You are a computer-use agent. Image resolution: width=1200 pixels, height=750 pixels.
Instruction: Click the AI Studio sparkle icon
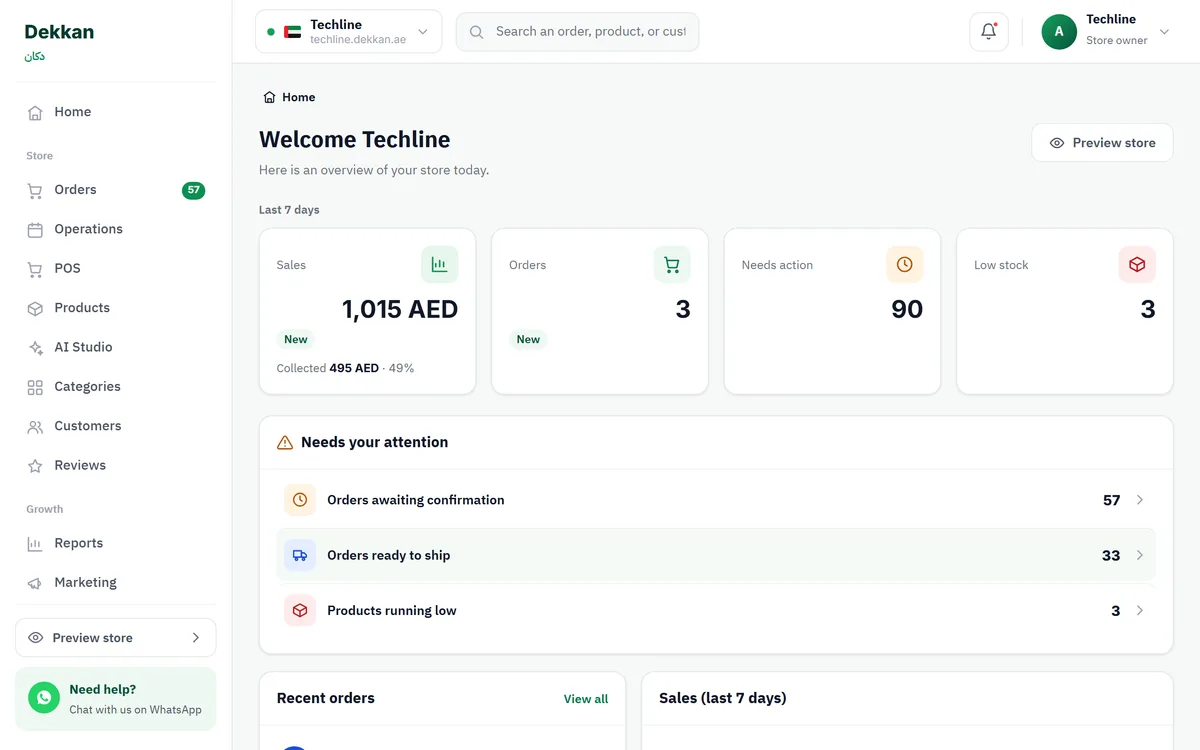click(35, 348)
